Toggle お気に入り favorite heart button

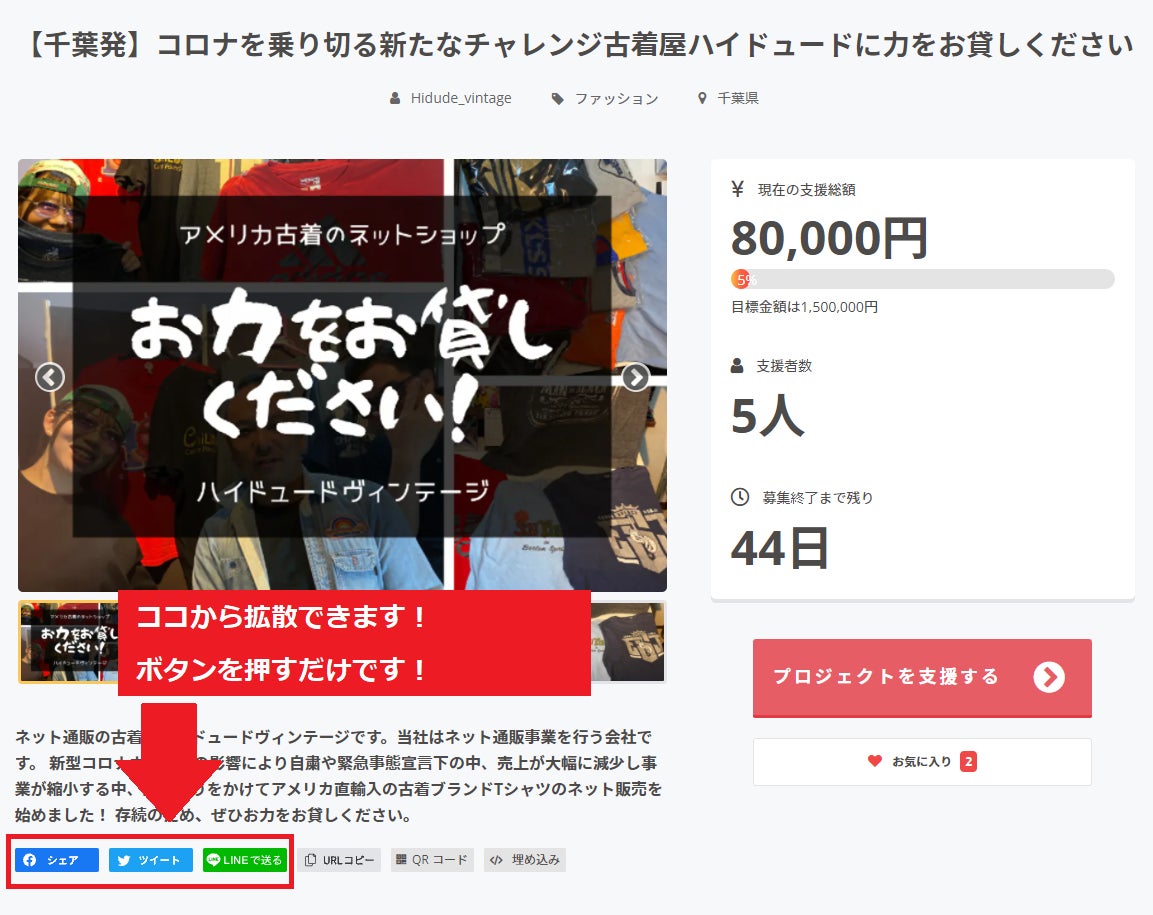click(x=922, y=761)
